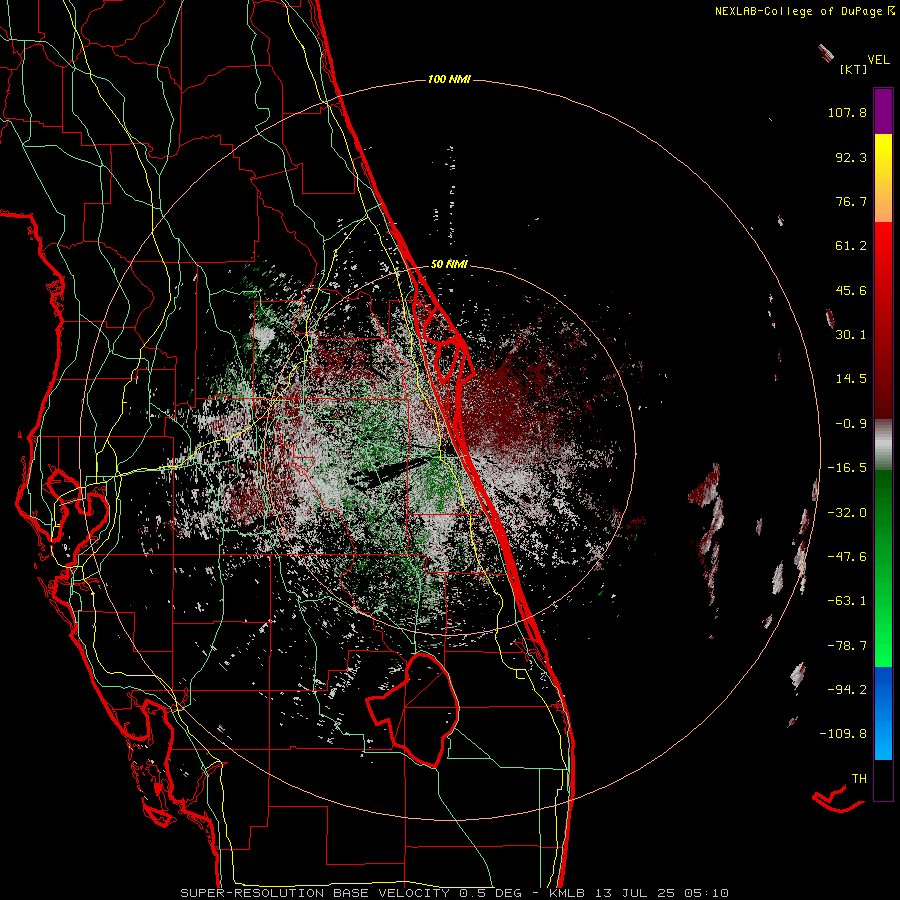Select the 100 NMI range ring label
Screen dimensions: 900x900
click(x=449, y=79)
